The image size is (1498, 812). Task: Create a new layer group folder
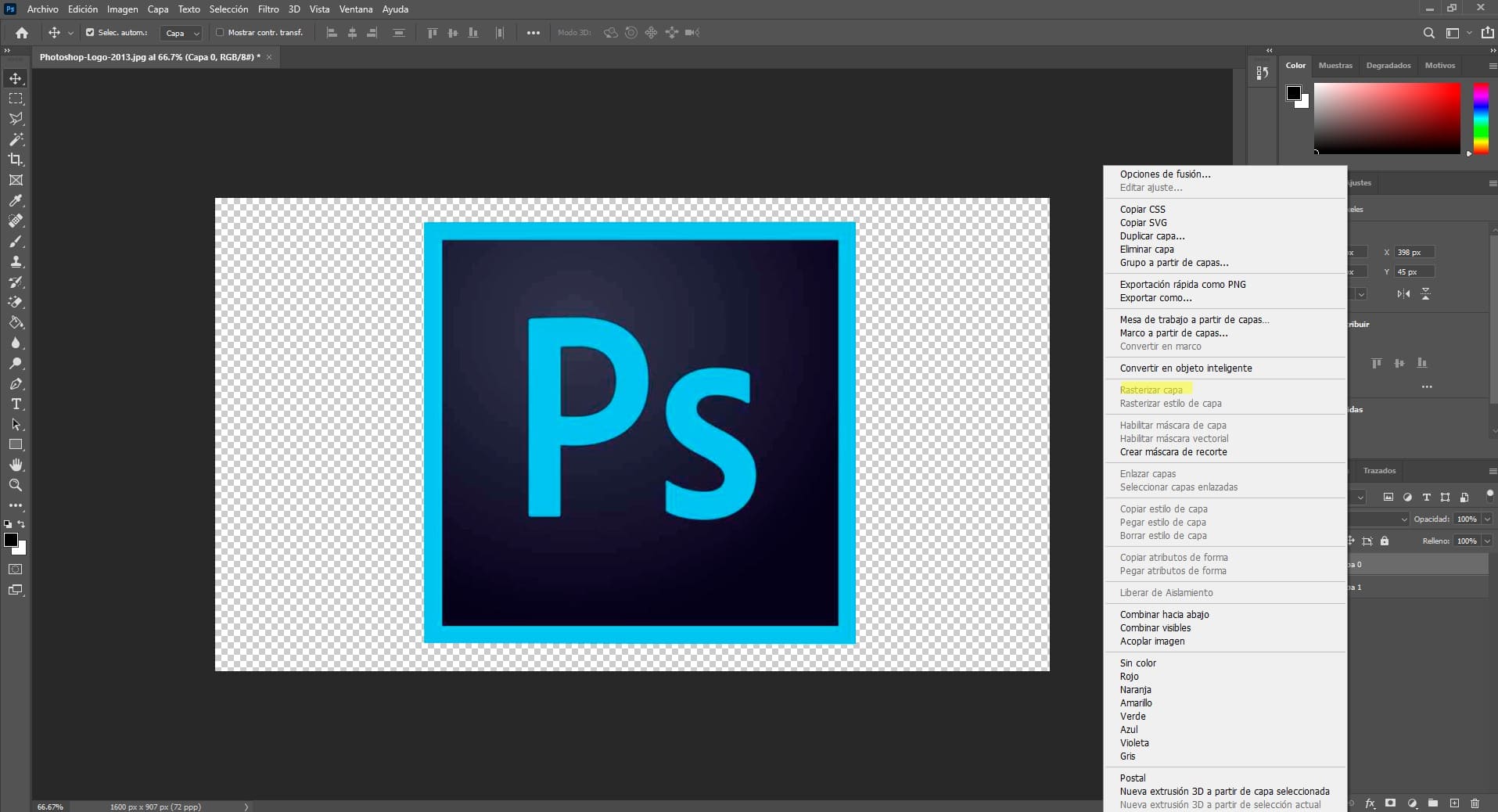pyautogui.click(x=1433, y=803)
